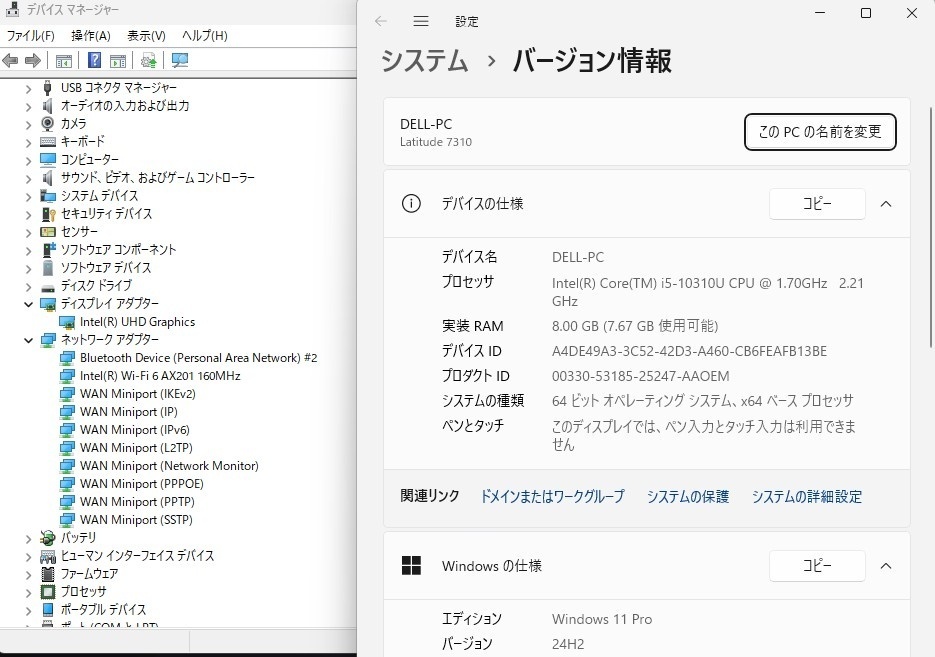Screen dimensions: 935x657
Task: Click the keyboard icon beside キーボード
Action: (x=48, y=141)
